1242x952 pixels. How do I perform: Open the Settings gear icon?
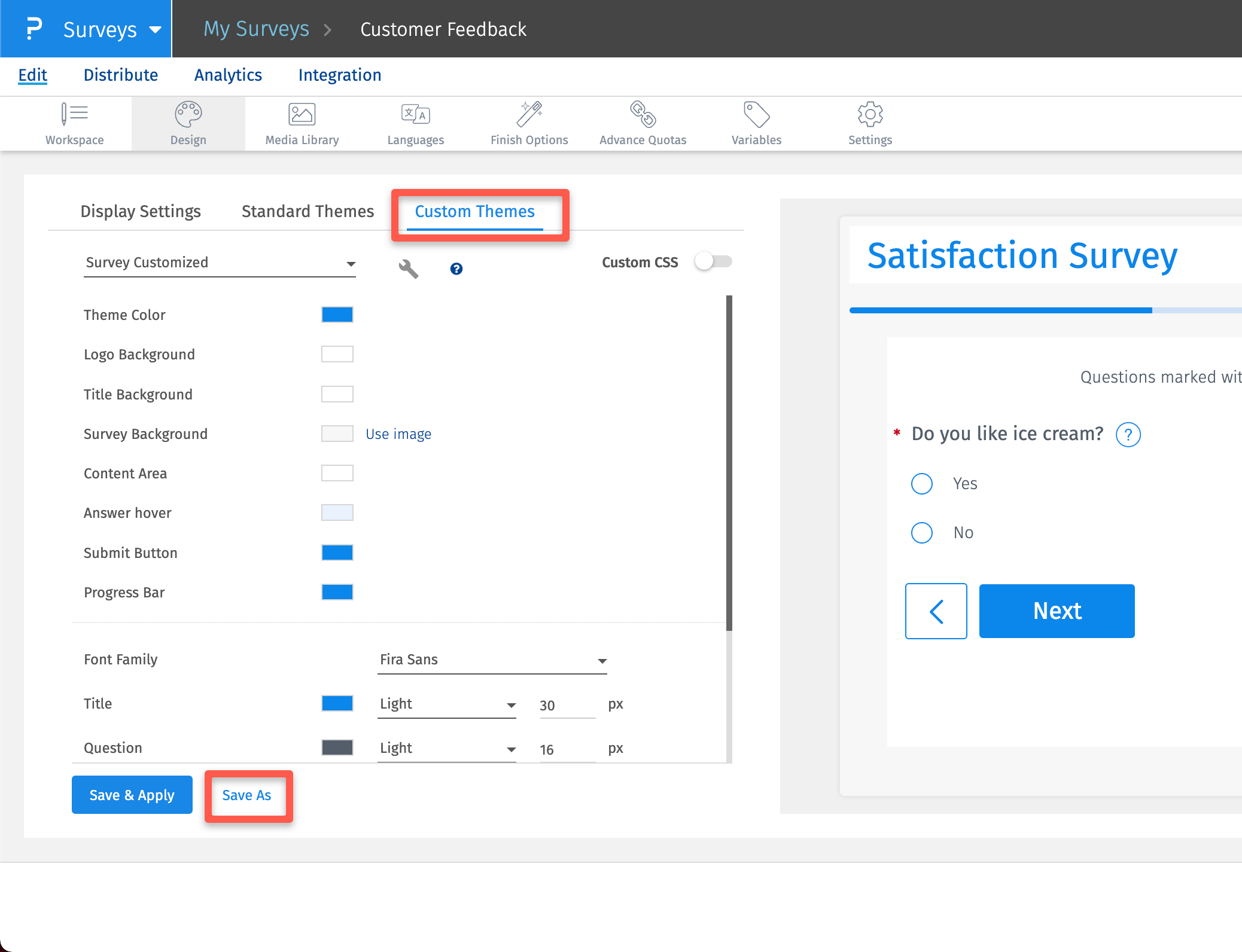point(870,114)
